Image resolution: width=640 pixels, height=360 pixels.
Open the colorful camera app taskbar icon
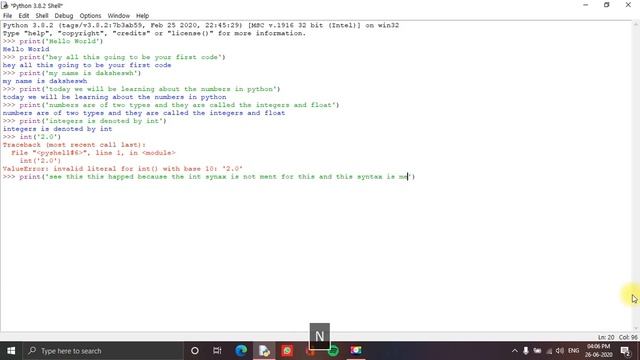356,351
